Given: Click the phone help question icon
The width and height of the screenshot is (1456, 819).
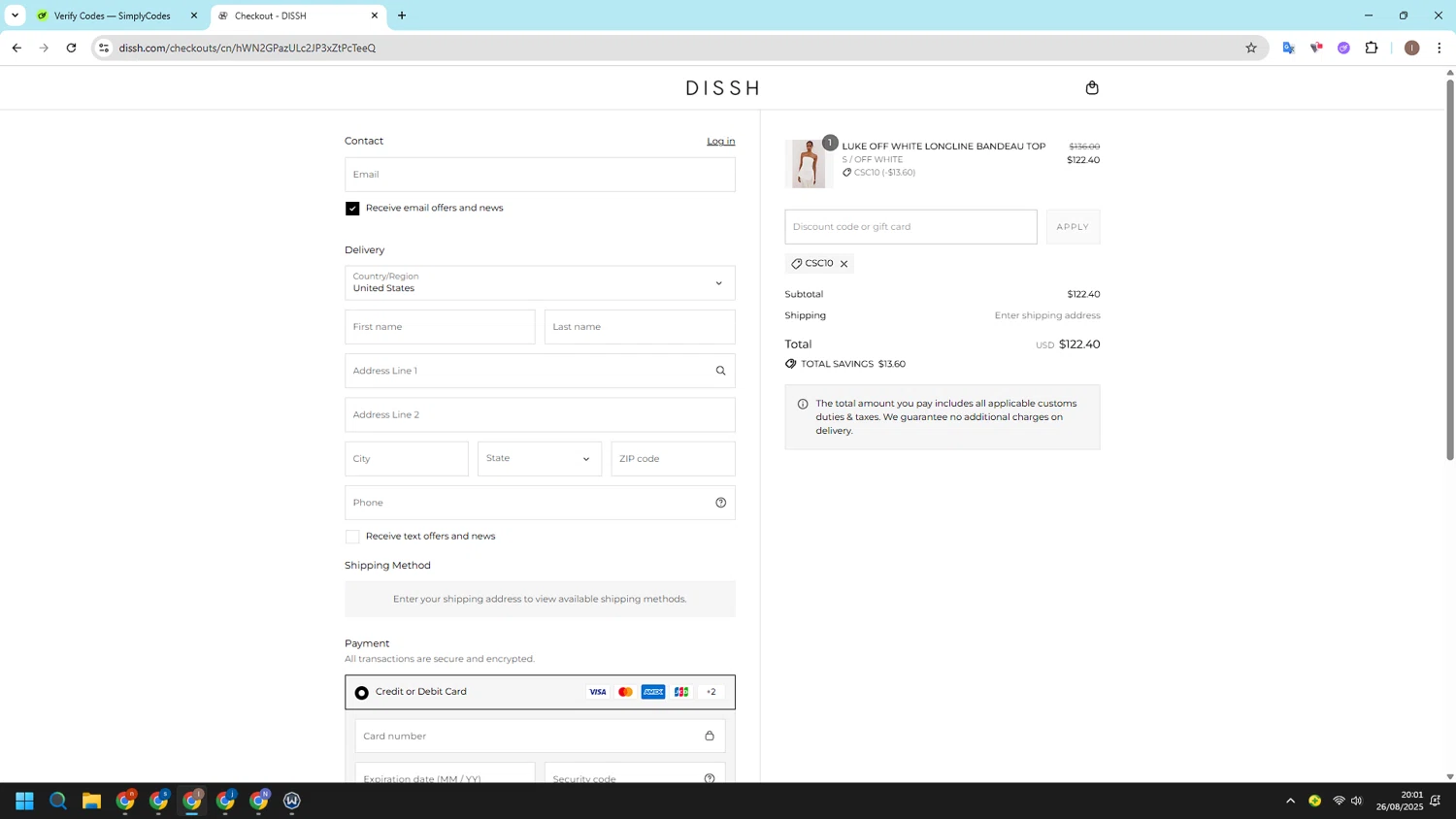Looking at the screenshot, I should pyautogui.click(x=720, y=503).
